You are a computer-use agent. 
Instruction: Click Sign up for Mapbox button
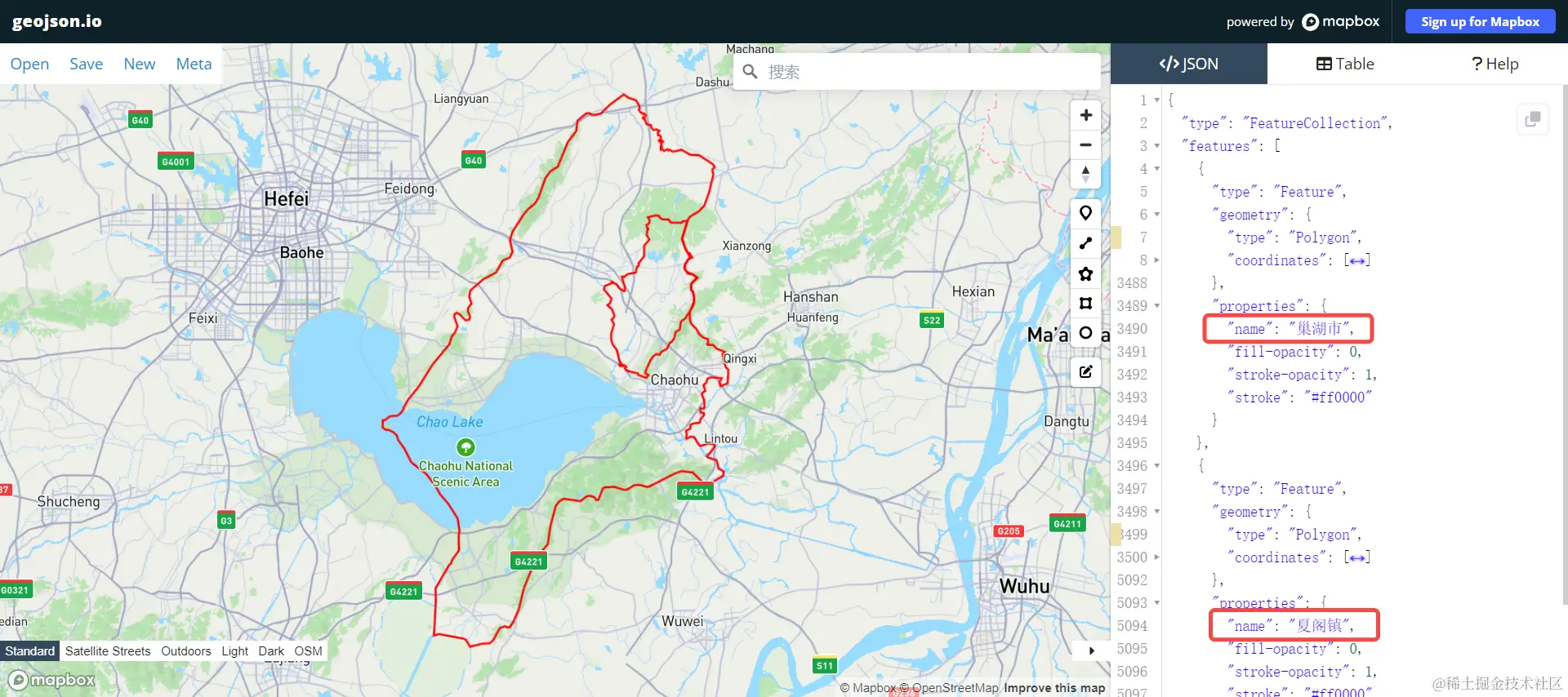[x=1480, y=21]
